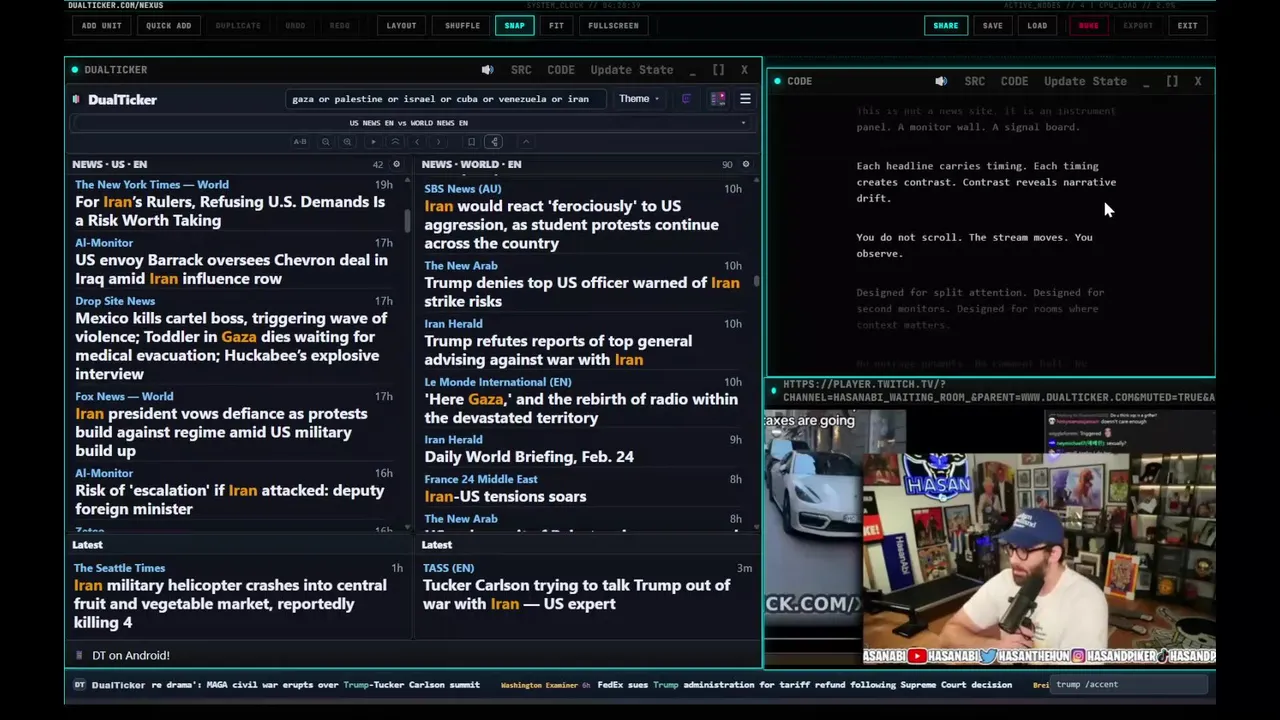Toggle SRC in the DualTicker unit header

click(x=521, y=70)
